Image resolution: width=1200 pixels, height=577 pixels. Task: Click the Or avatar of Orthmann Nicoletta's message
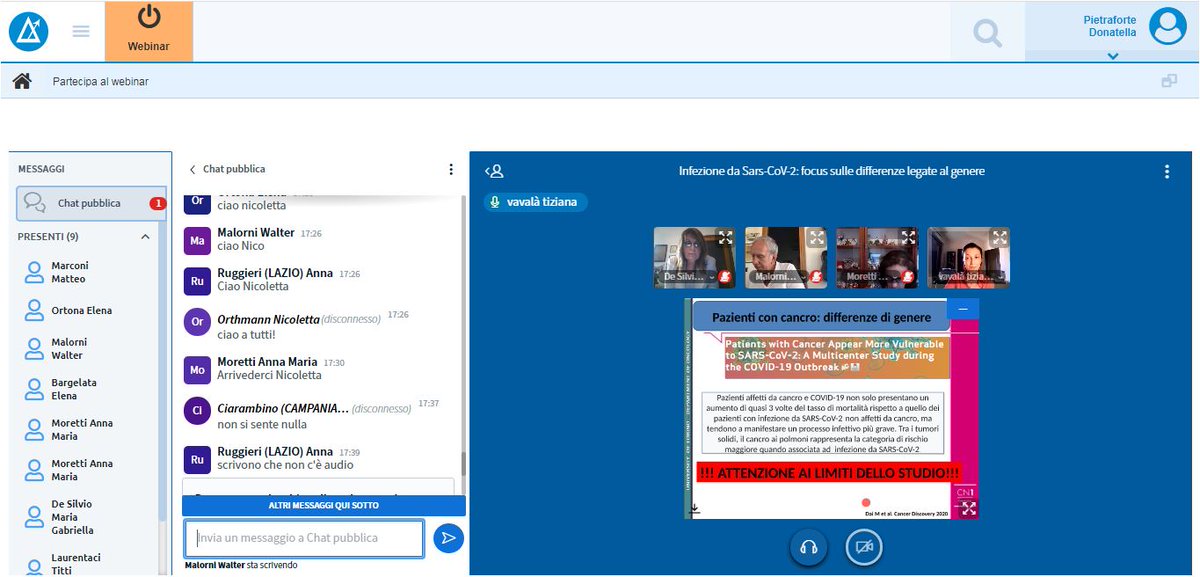[198, 322]
